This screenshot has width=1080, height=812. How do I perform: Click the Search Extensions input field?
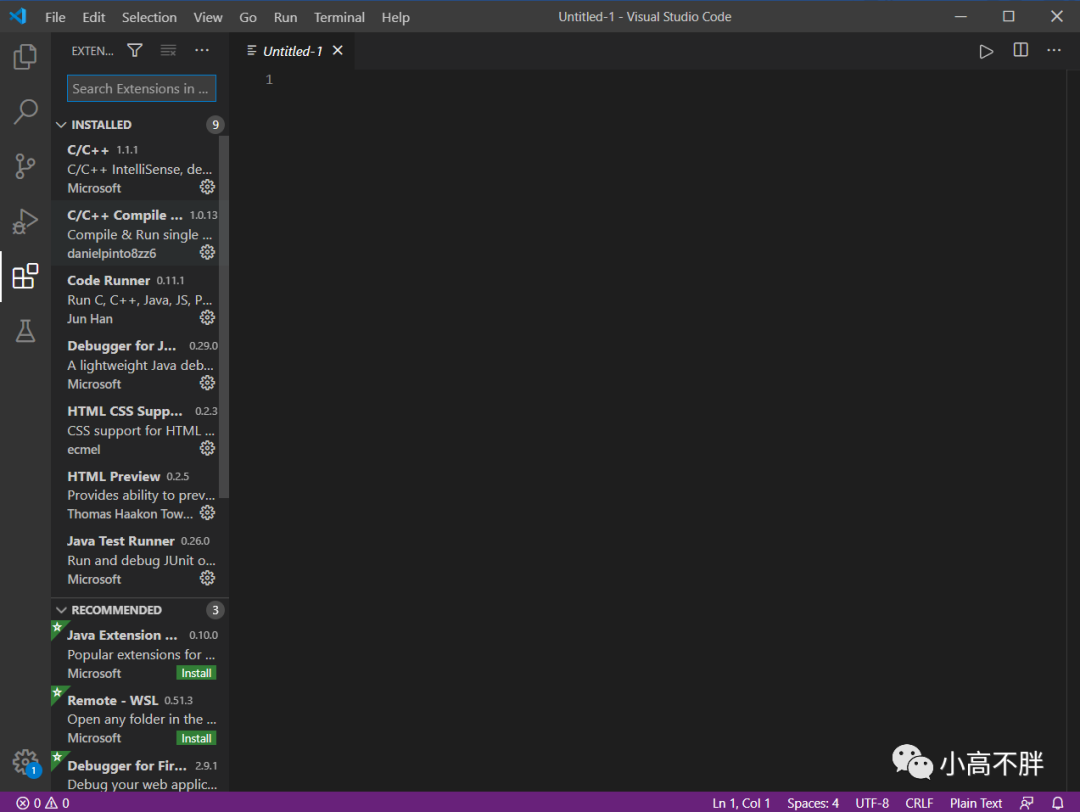141,88
